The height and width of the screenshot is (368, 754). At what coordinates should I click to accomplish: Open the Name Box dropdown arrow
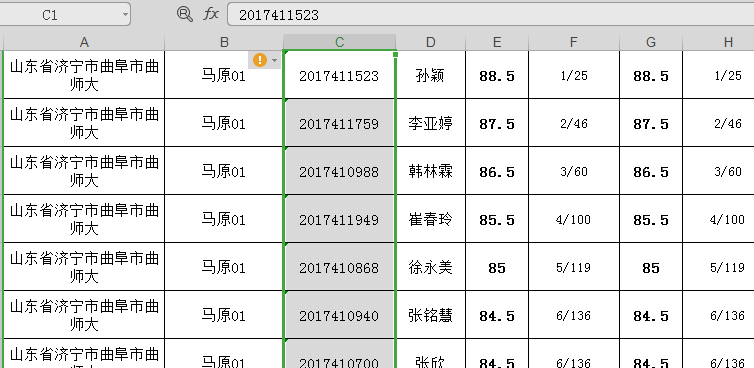point(125,14)
